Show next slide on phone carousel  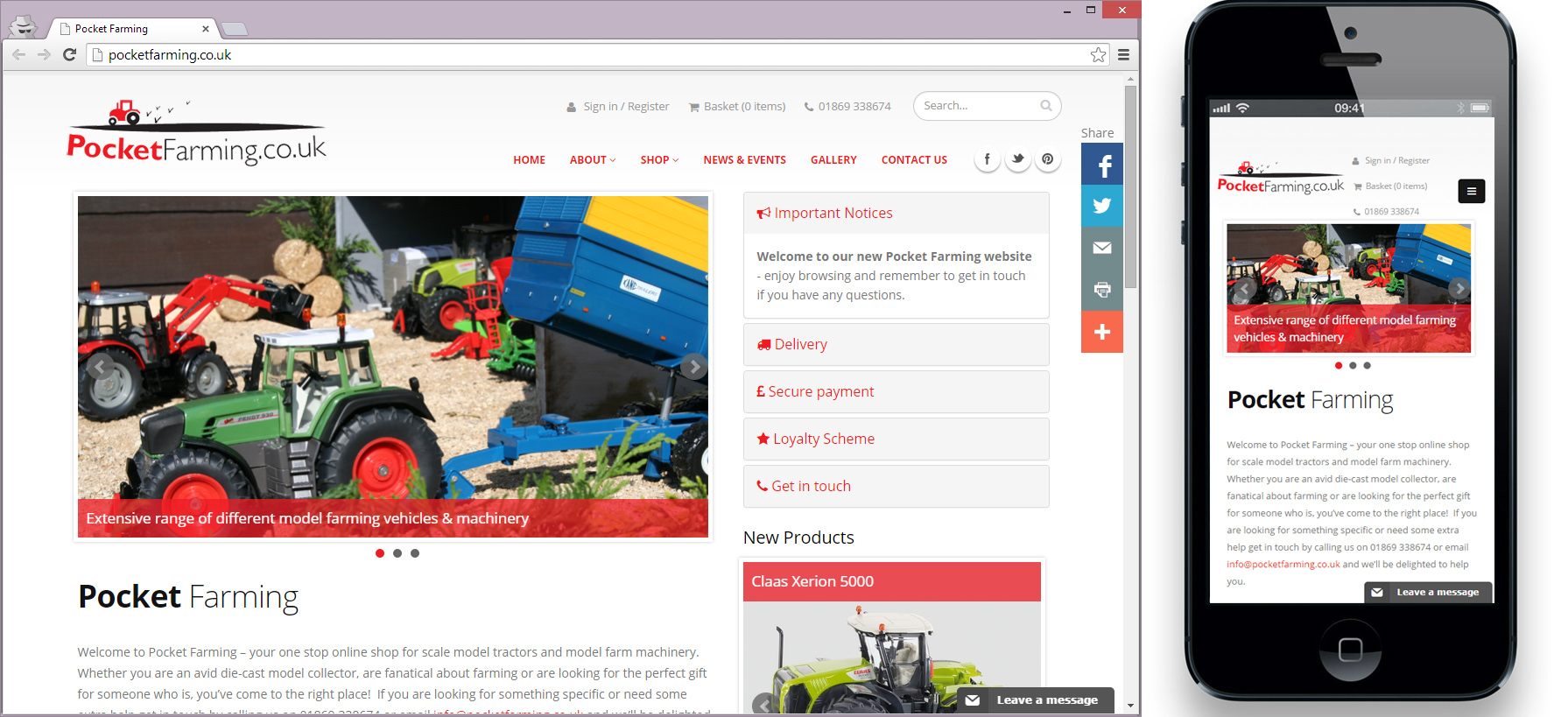click(x=1459, y=289)
